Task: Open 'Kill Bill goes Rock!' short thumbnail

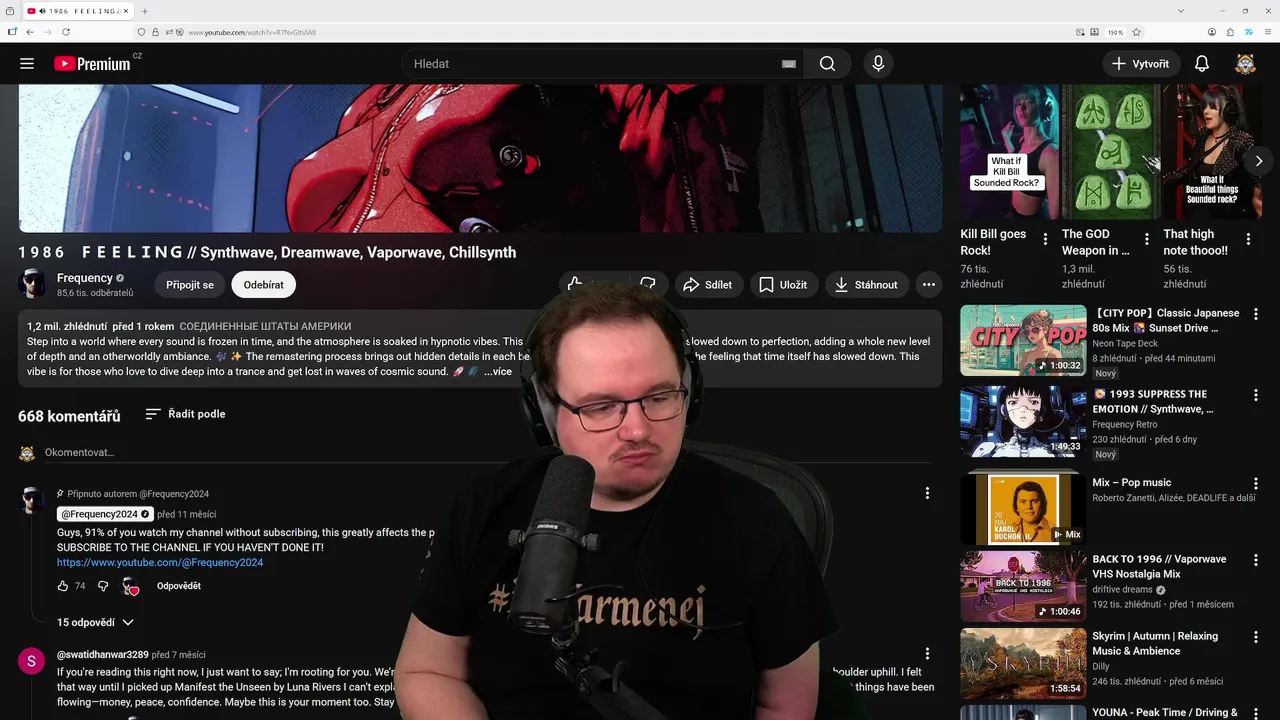Action: [1008, 152]
